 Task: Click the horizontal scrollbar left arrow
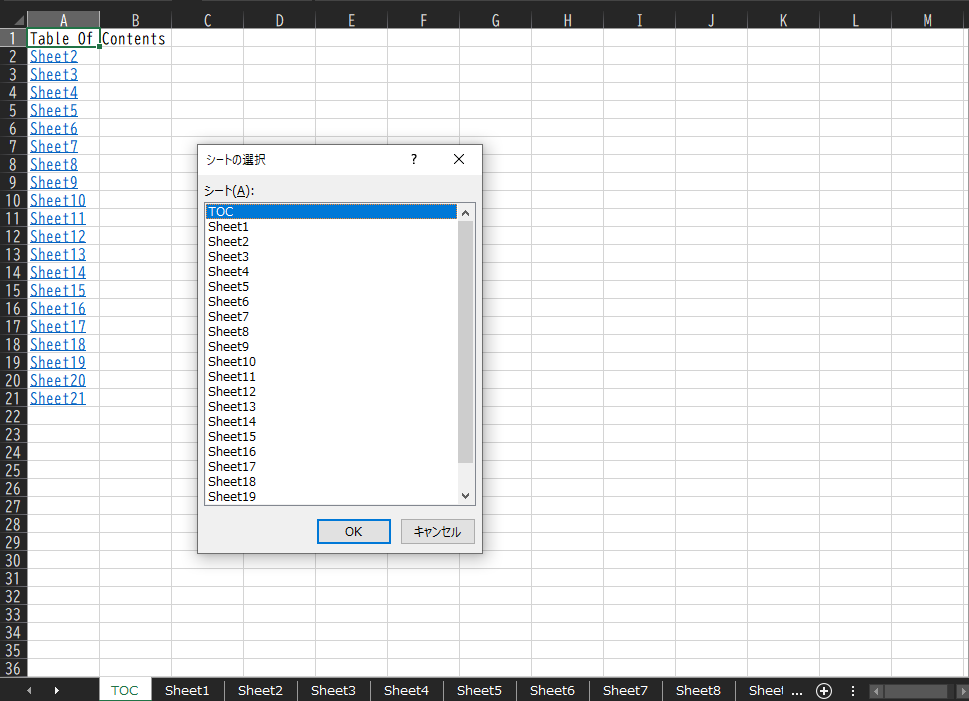pyautogui.click(x=876, y=690)
